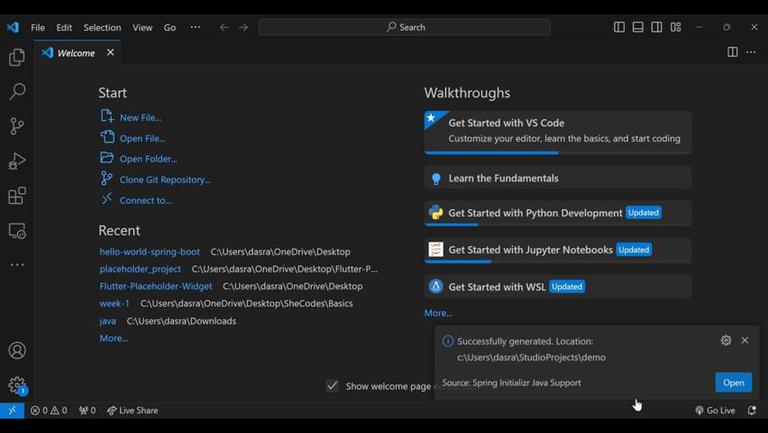The image size is (768, 433).
Task: Open the Remote Explorer view
Action: click(x=17, y=231)
